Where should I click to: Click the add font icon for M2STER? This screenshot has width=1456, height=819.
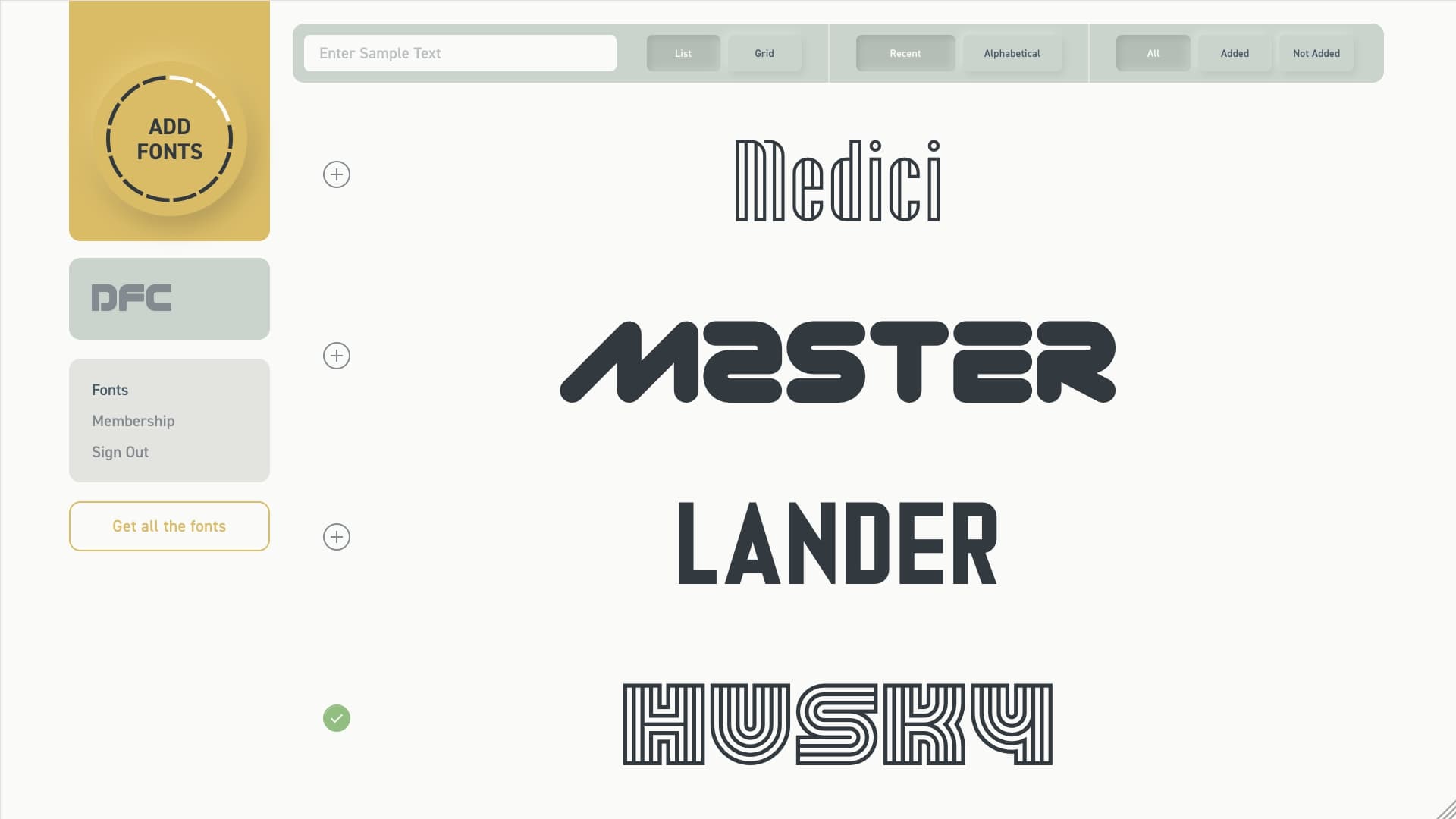[337, 356]
